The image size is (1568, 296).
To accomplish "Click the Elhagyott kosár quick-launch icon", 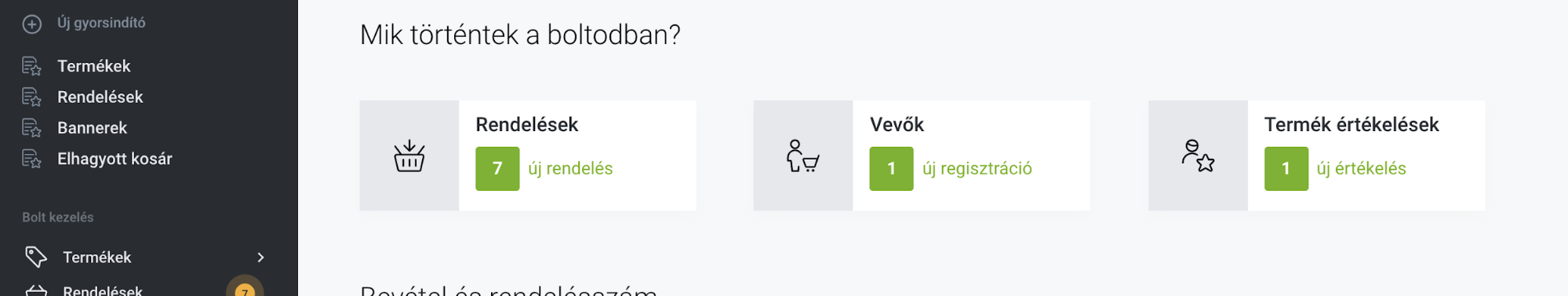I will [x=31, y=159].
